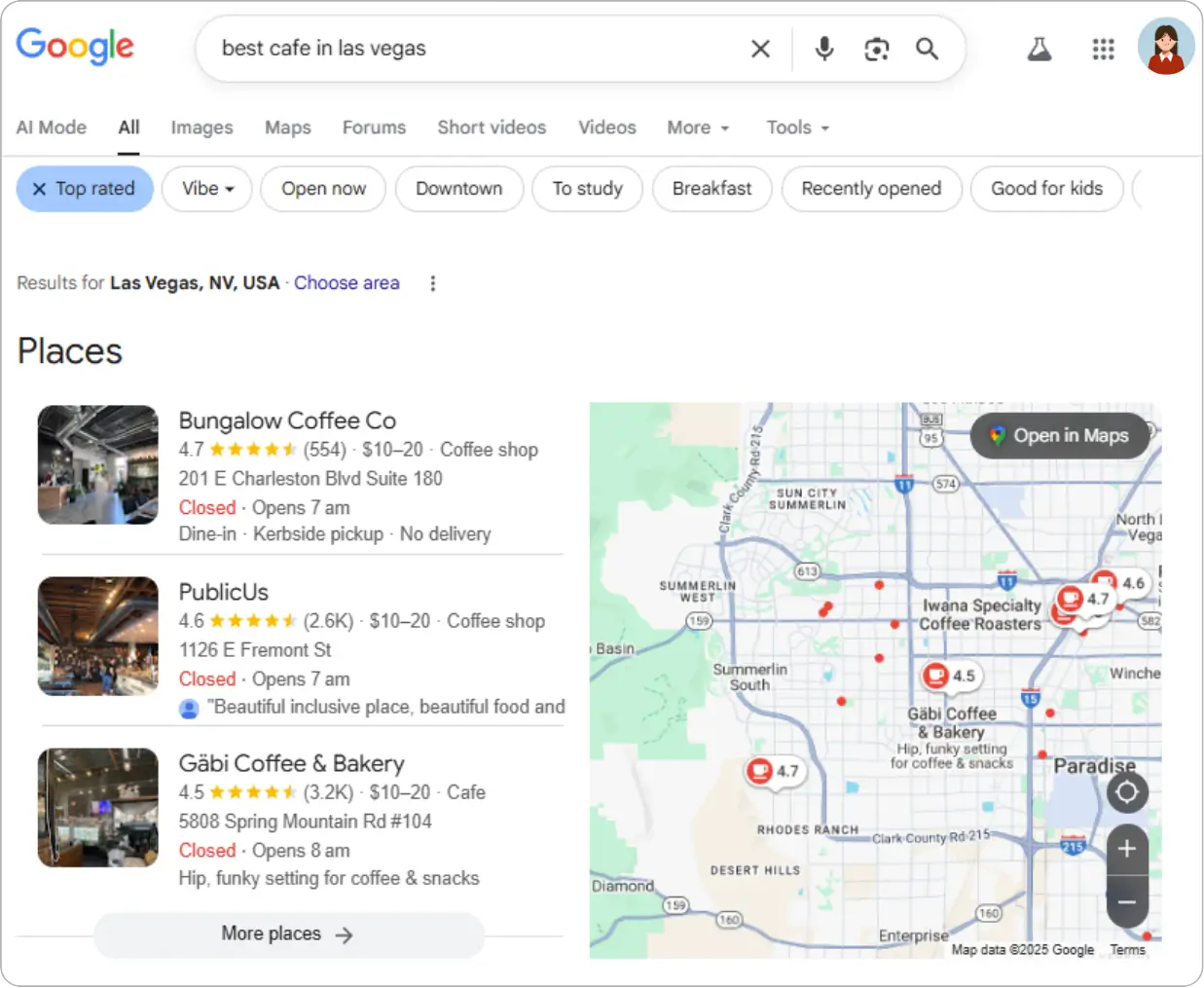The height and width of the screenshot is (988, 1204).
Task: Click the Iwana Specialty Coffee Roasters map label
Action: coord(980,614)
